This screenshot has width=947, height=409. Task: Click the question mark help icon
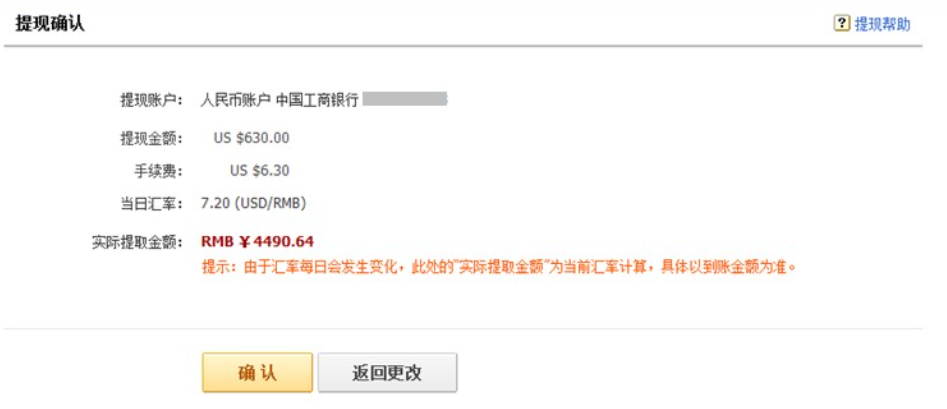click(842, 24)
